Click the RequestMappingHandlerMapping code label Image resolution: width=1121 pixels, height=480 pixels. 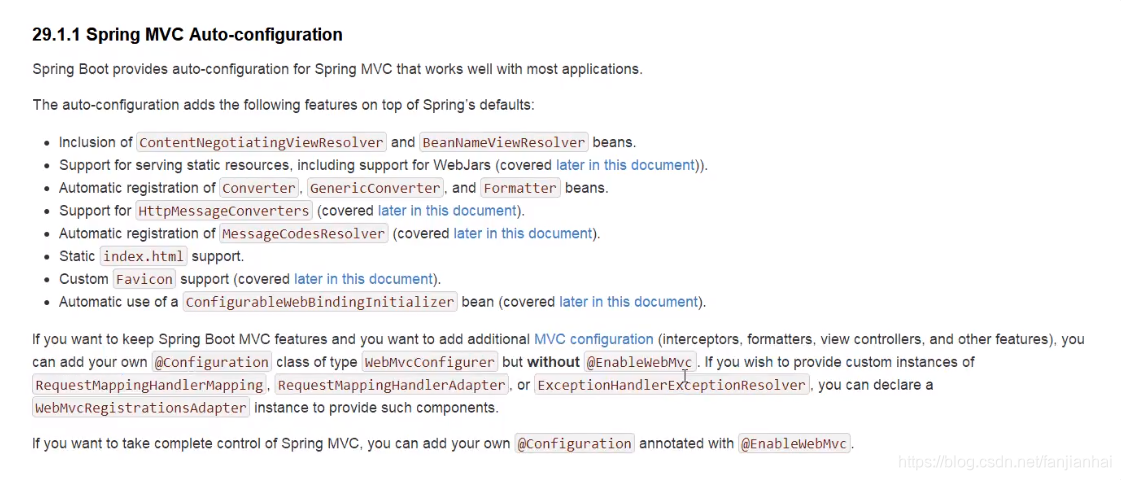point(149,385)
